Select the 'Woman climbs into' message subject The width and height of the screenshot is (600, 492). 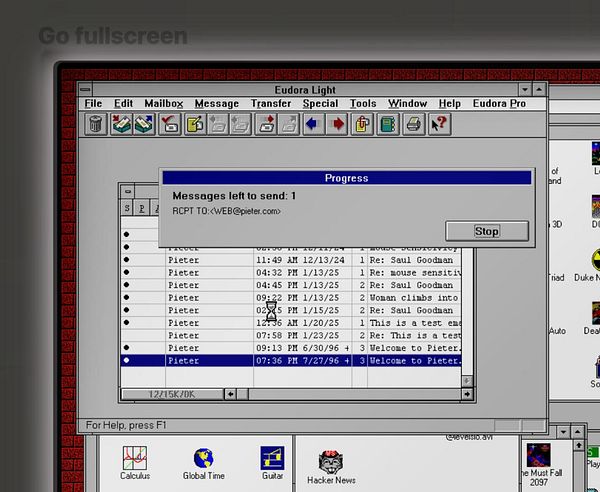pos(414,298)
